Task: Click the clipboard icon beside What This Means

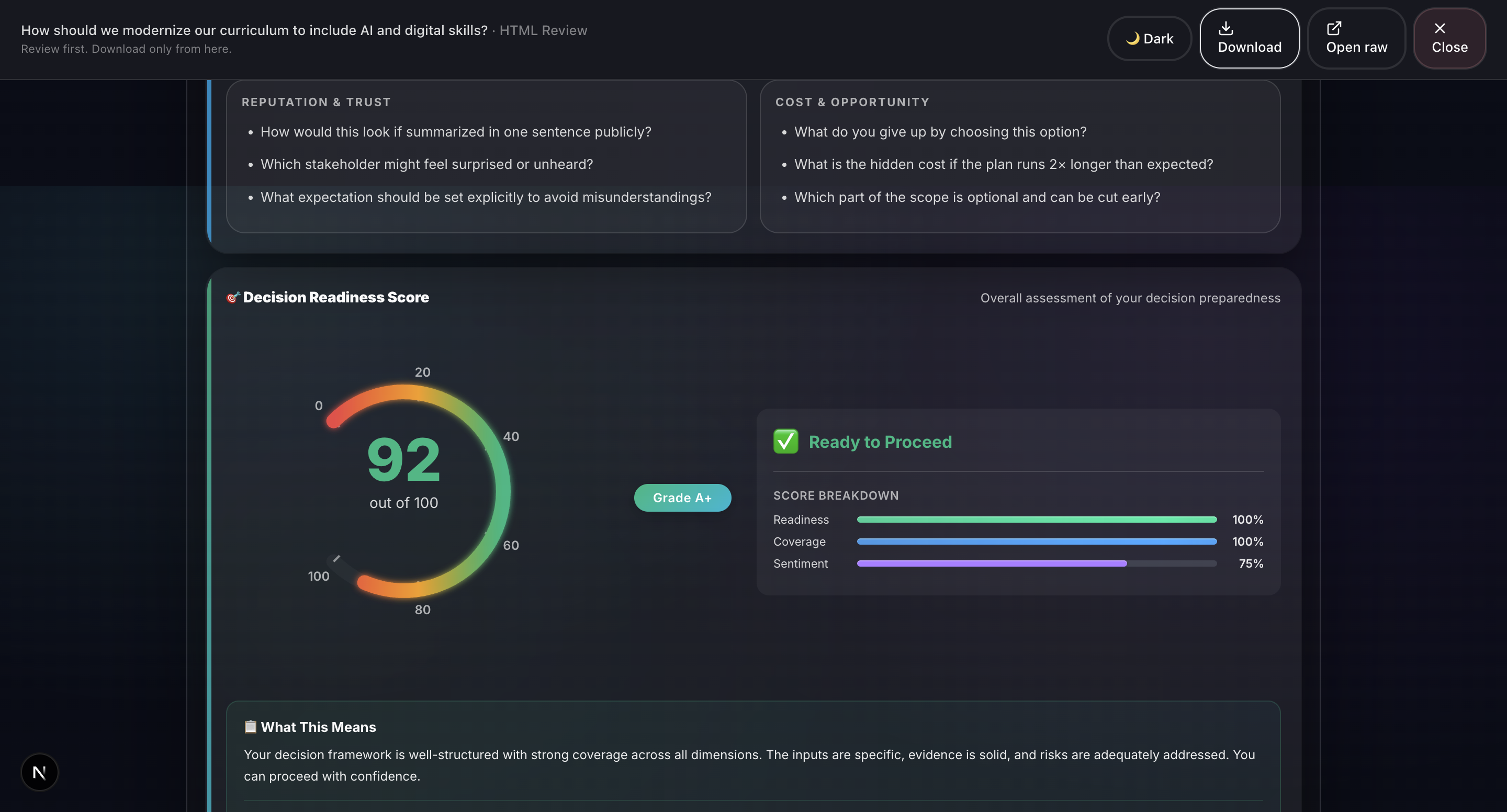Action: [251, 727]
